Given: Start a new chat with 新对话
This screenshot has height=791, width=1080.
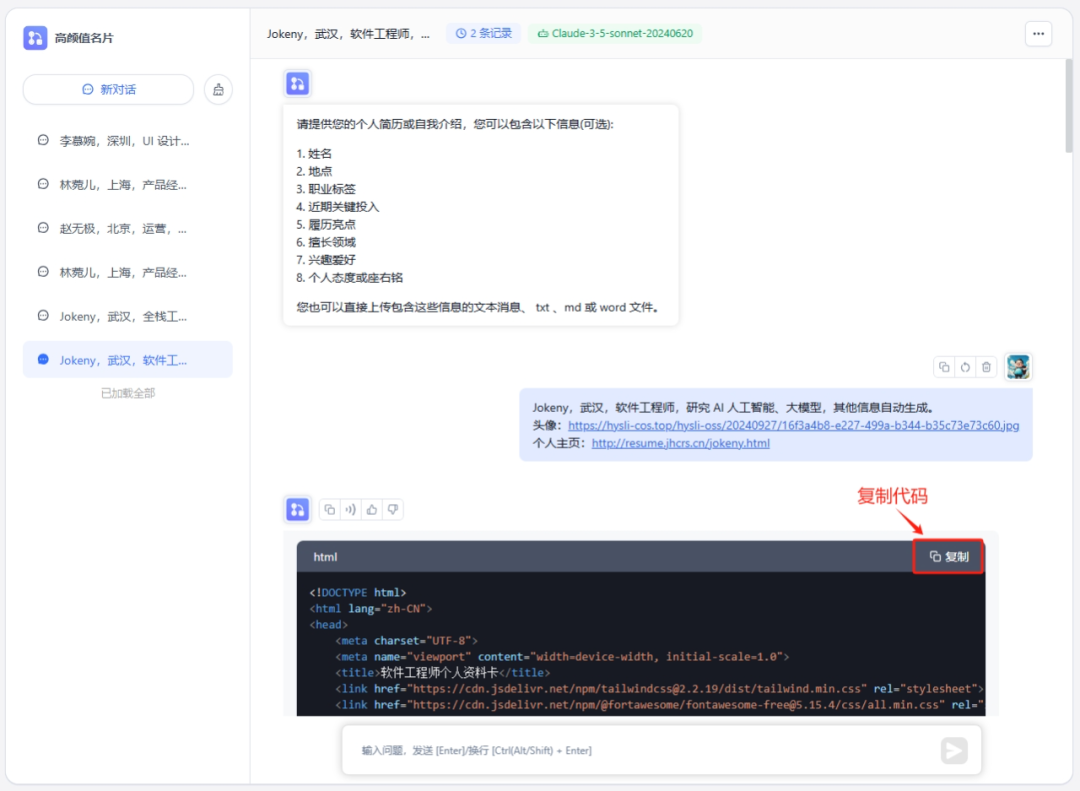Looking at the screenshot, I should pos(108,89).
